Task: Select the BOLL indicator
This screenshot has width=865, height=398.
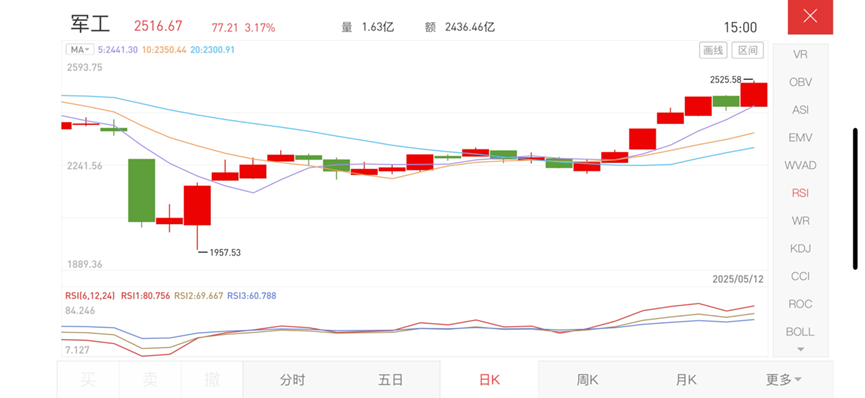Action: pyautogui.click(x=800, y=332)
